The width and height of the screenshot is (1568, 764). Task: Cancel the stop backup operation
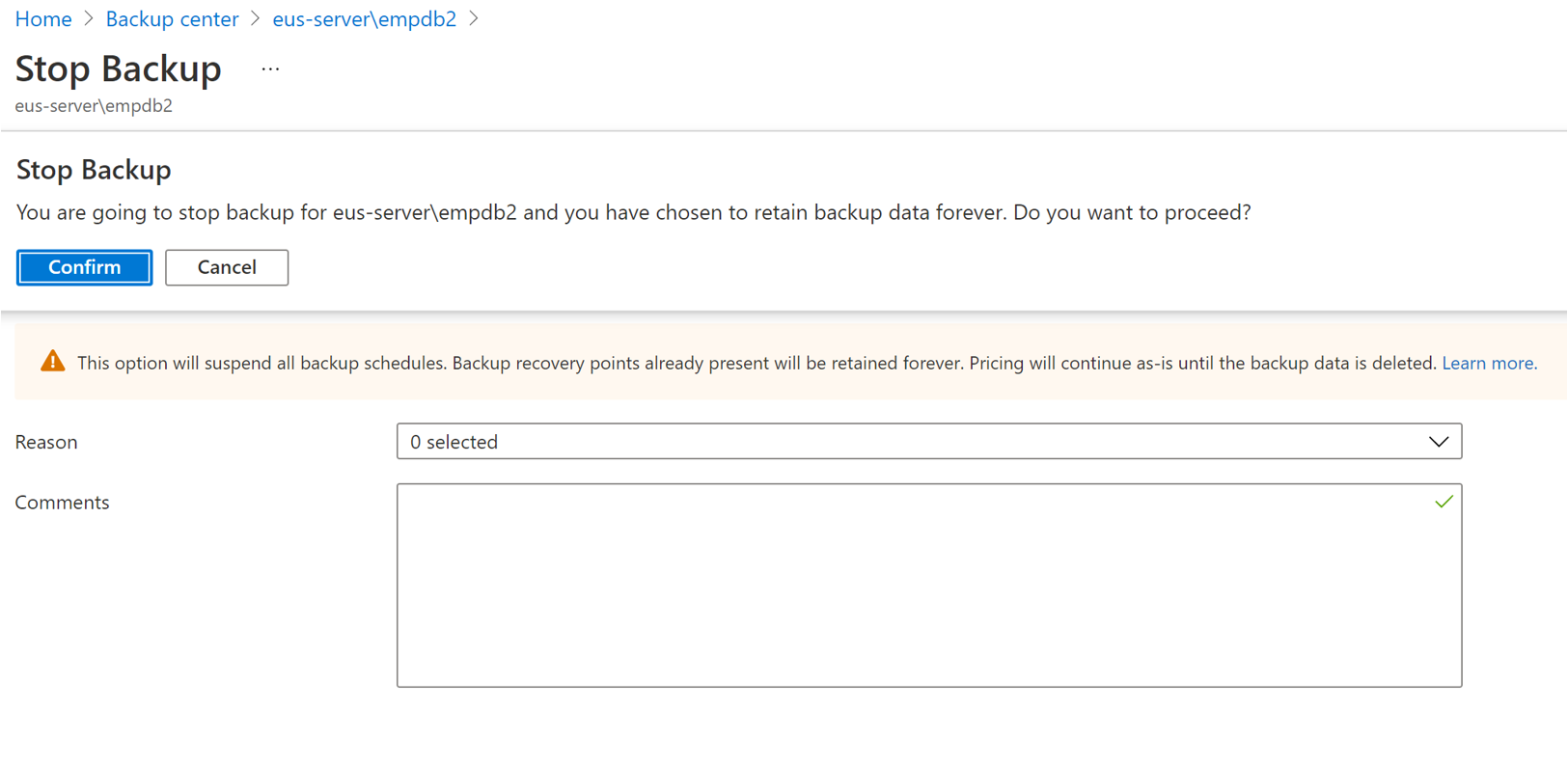tap(226, 267)
